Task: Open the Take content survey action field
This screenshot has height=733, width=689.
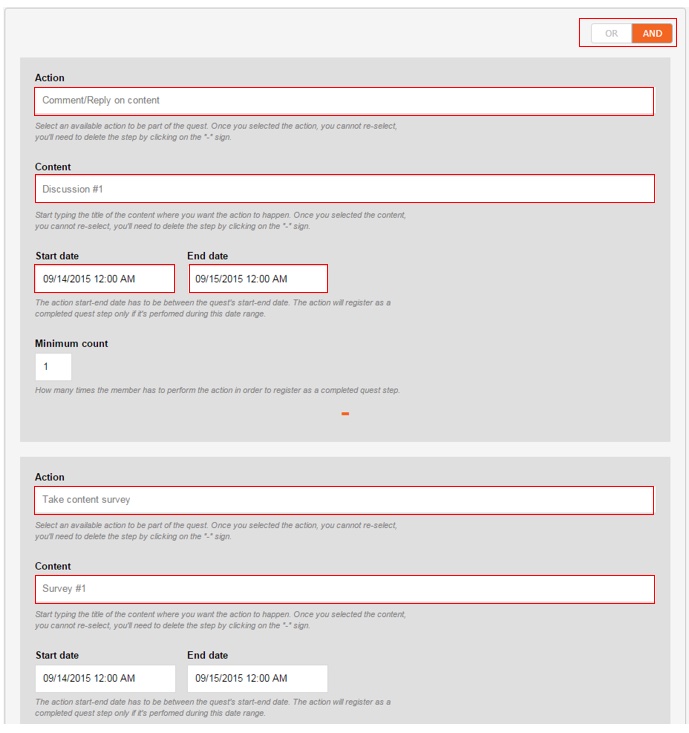Action: point(344,500)
